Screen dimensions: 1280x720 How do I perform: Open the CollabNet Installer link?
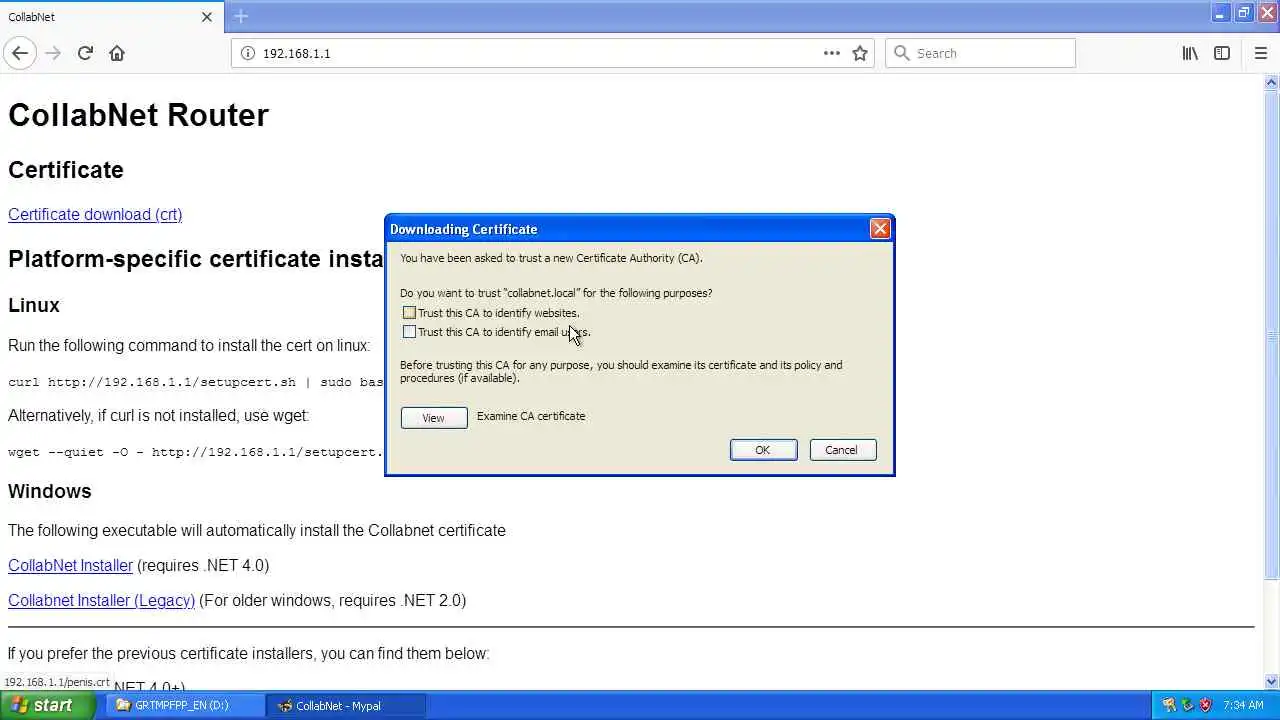[x=70, y=565]
